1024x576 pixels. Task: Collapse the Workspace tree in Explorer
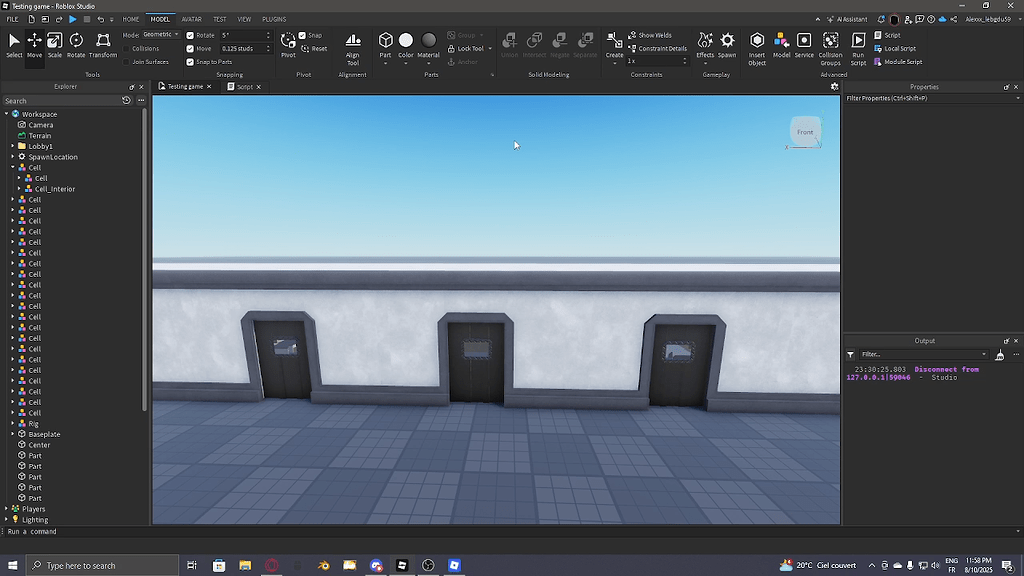pos(8,113)
